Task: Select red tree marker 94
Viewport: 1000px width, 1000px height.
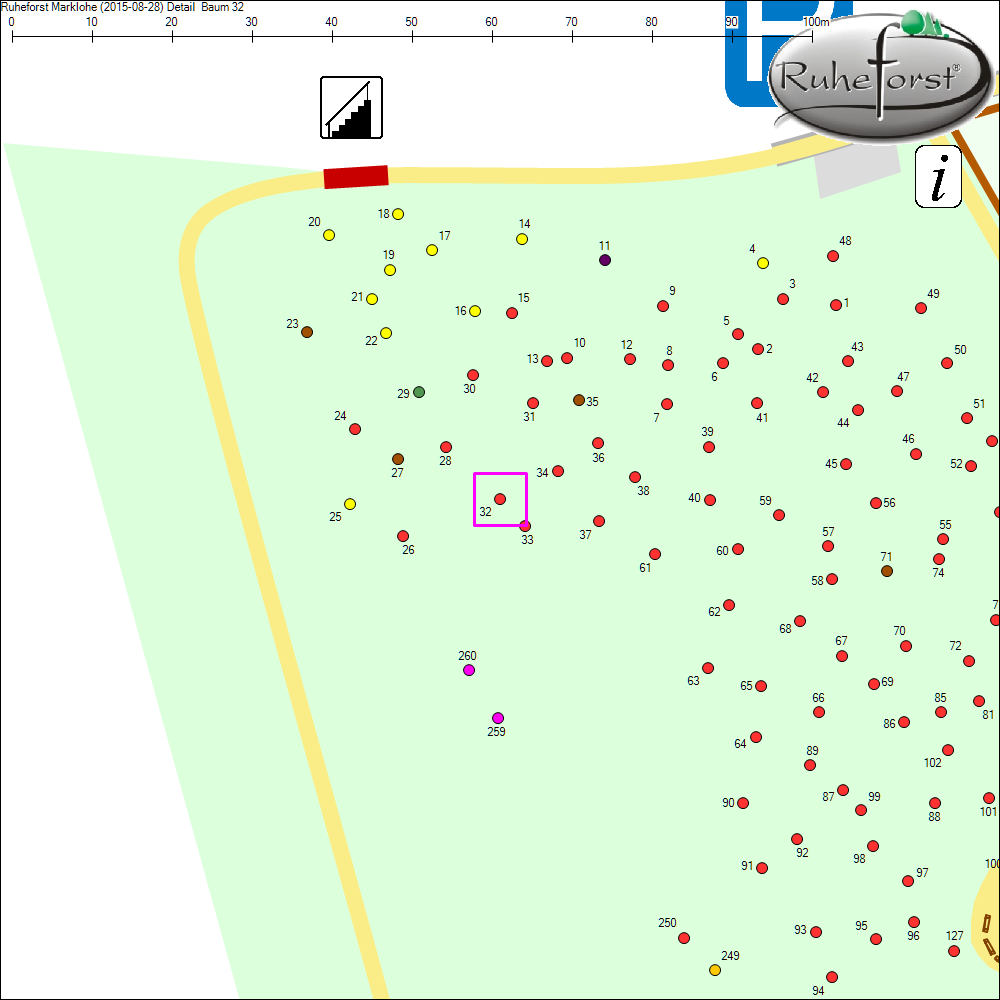Action: click(x=832, y=977)
